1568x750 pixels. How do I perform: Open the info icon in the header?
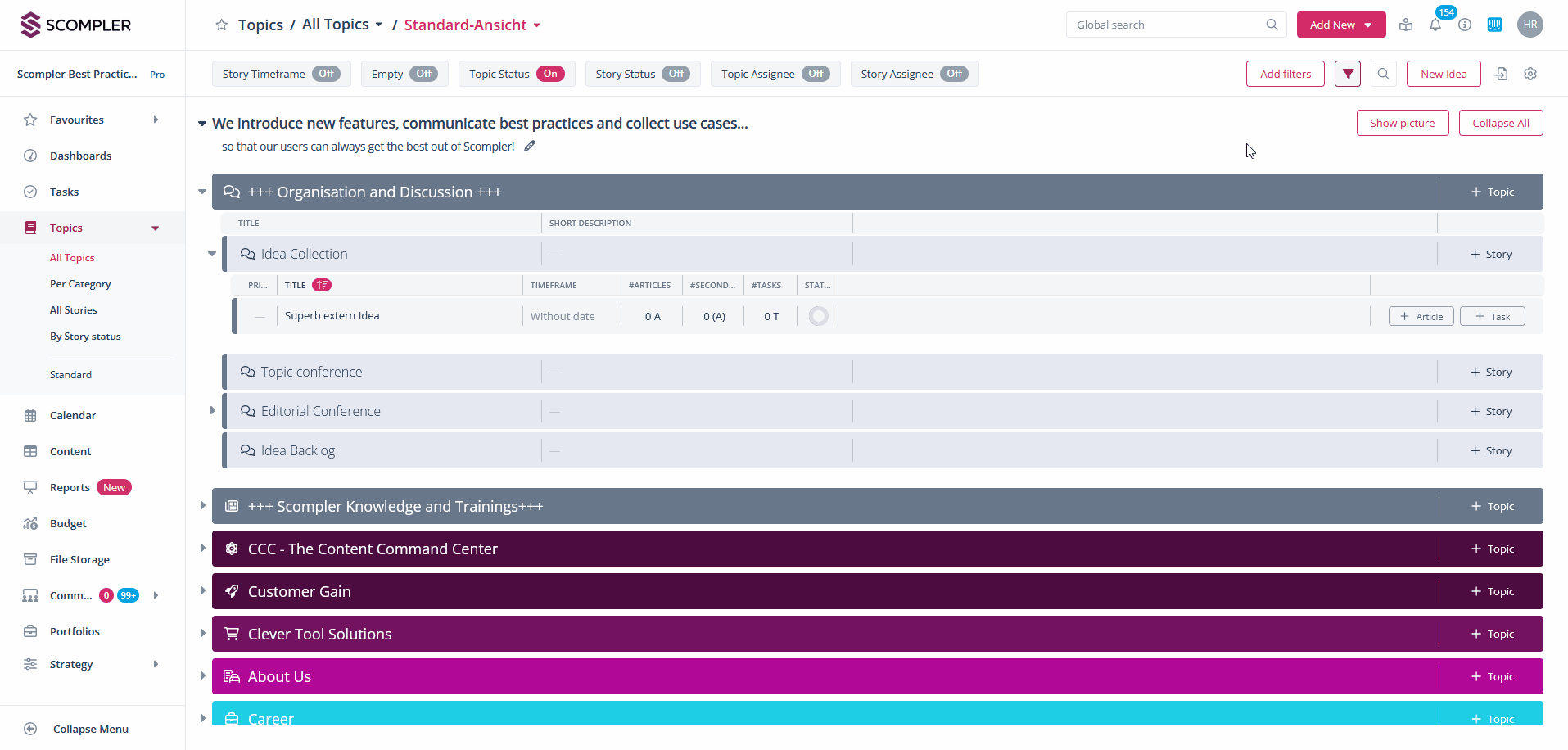pos(1465,25)
